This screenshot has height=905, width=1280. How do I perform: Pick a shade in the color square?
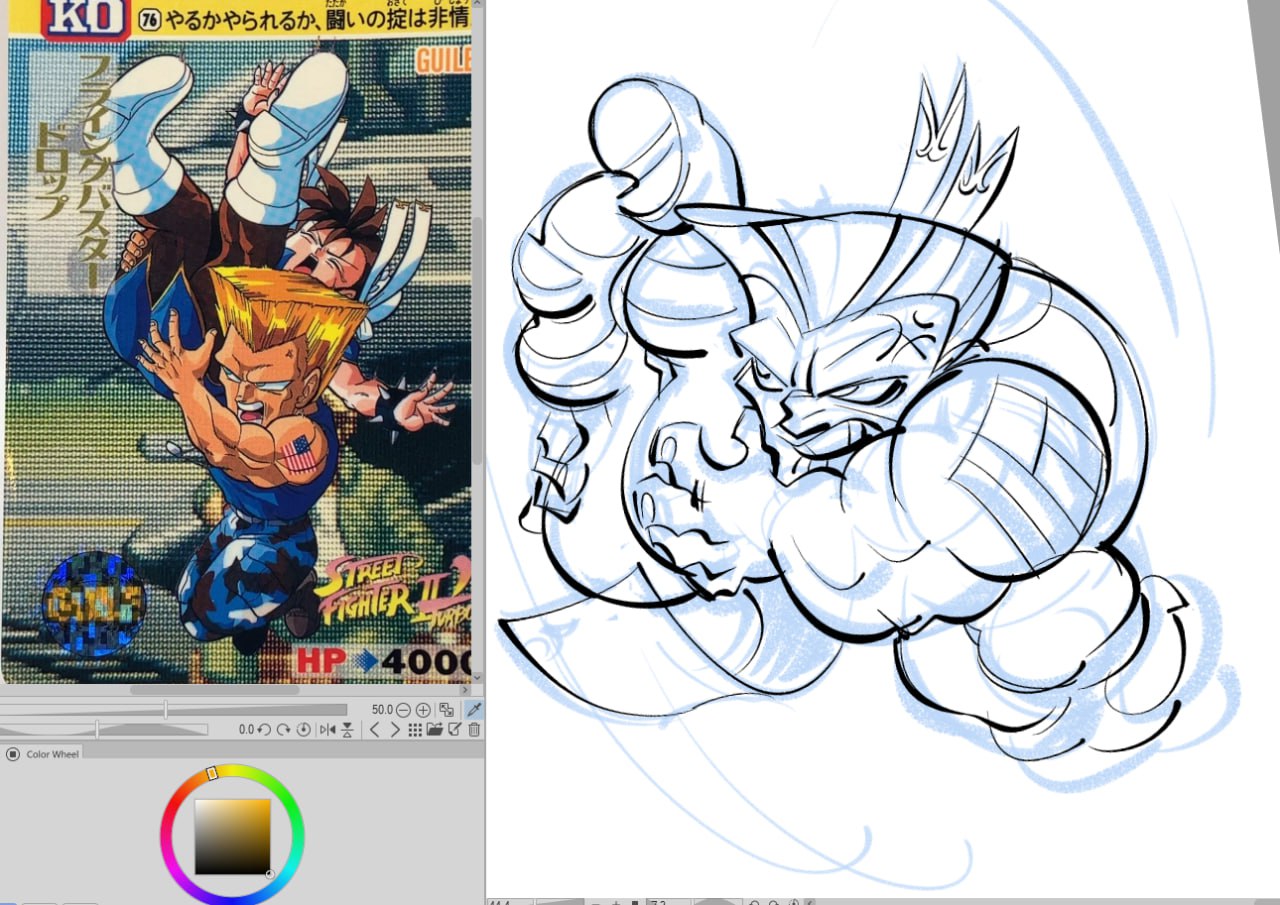click(232, 836)
